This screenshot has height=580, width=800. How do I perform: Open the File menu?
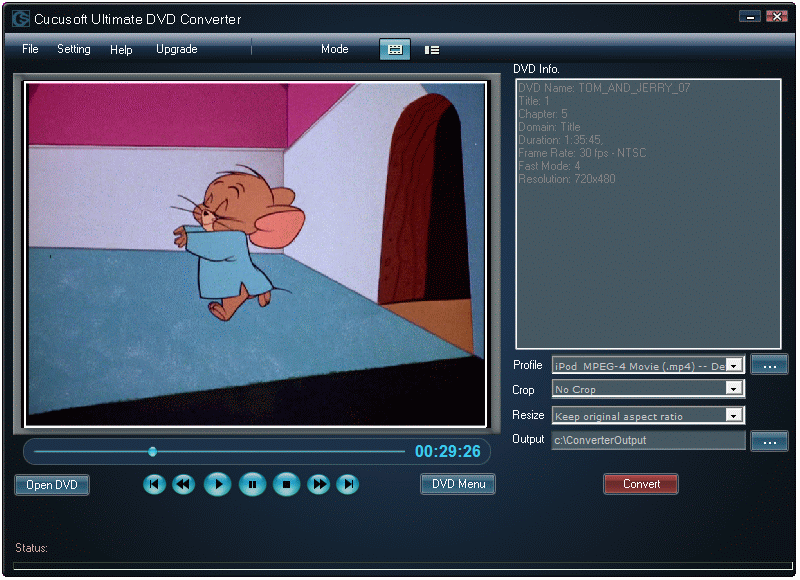(x=30, y=49)
